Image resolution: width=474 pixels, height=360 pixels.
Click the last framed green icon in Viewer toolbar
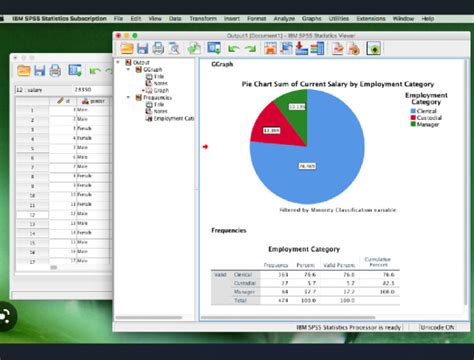[x=374, y=49]
